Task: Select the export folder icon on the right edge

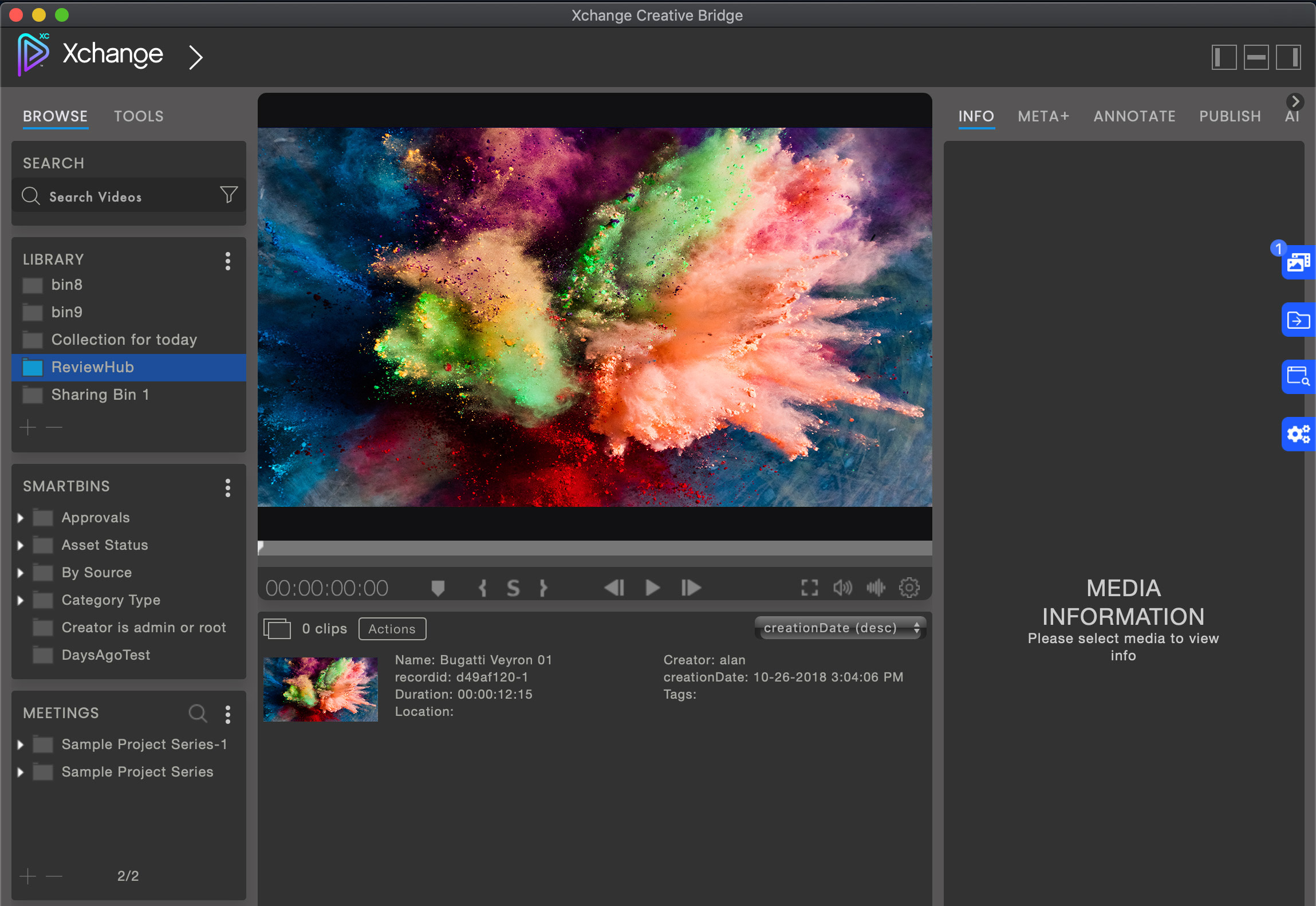Action: coord(1298,320)
